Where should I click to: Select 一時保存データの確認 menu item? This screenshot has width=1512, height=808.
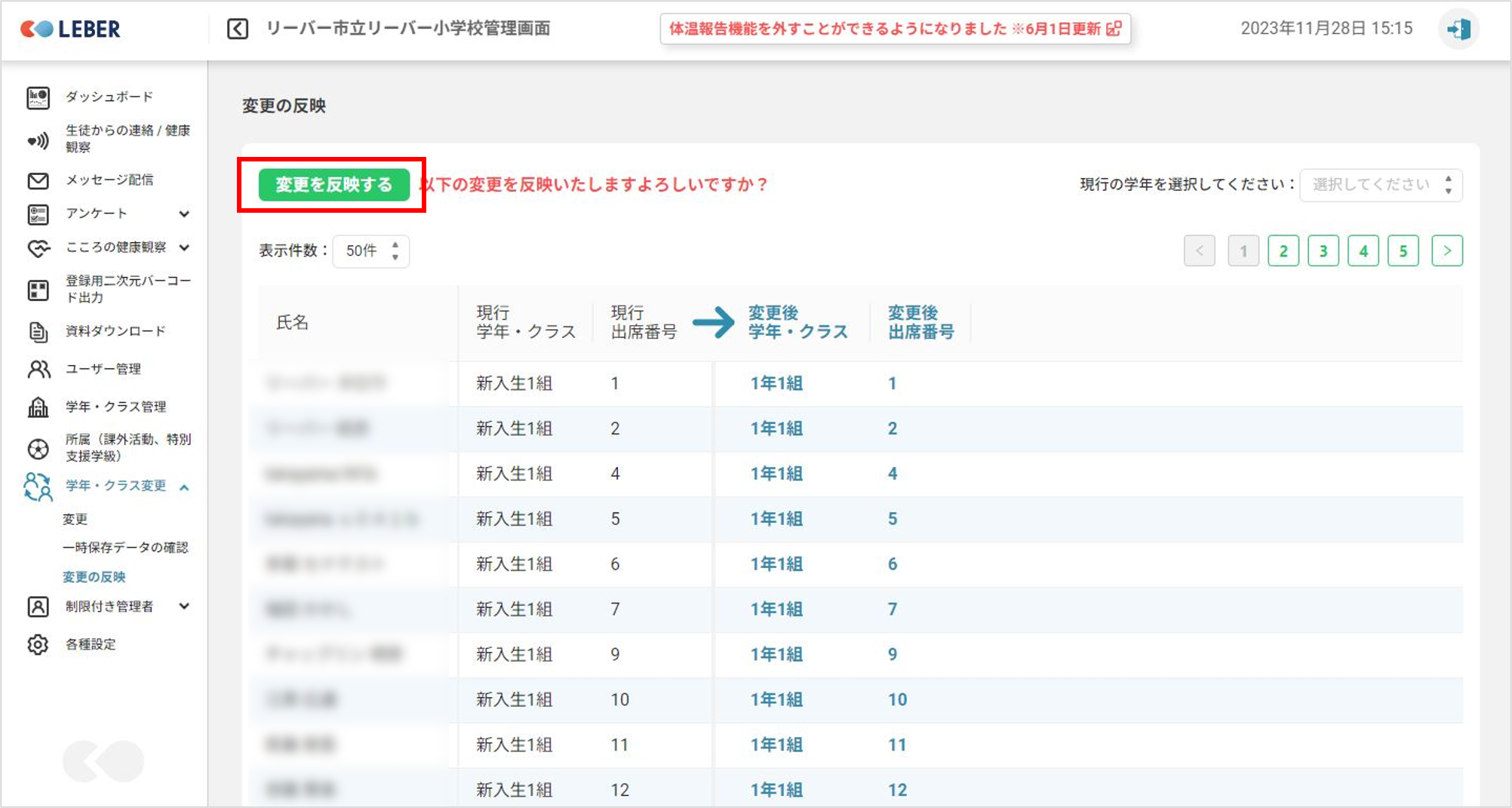pos(125,548)
